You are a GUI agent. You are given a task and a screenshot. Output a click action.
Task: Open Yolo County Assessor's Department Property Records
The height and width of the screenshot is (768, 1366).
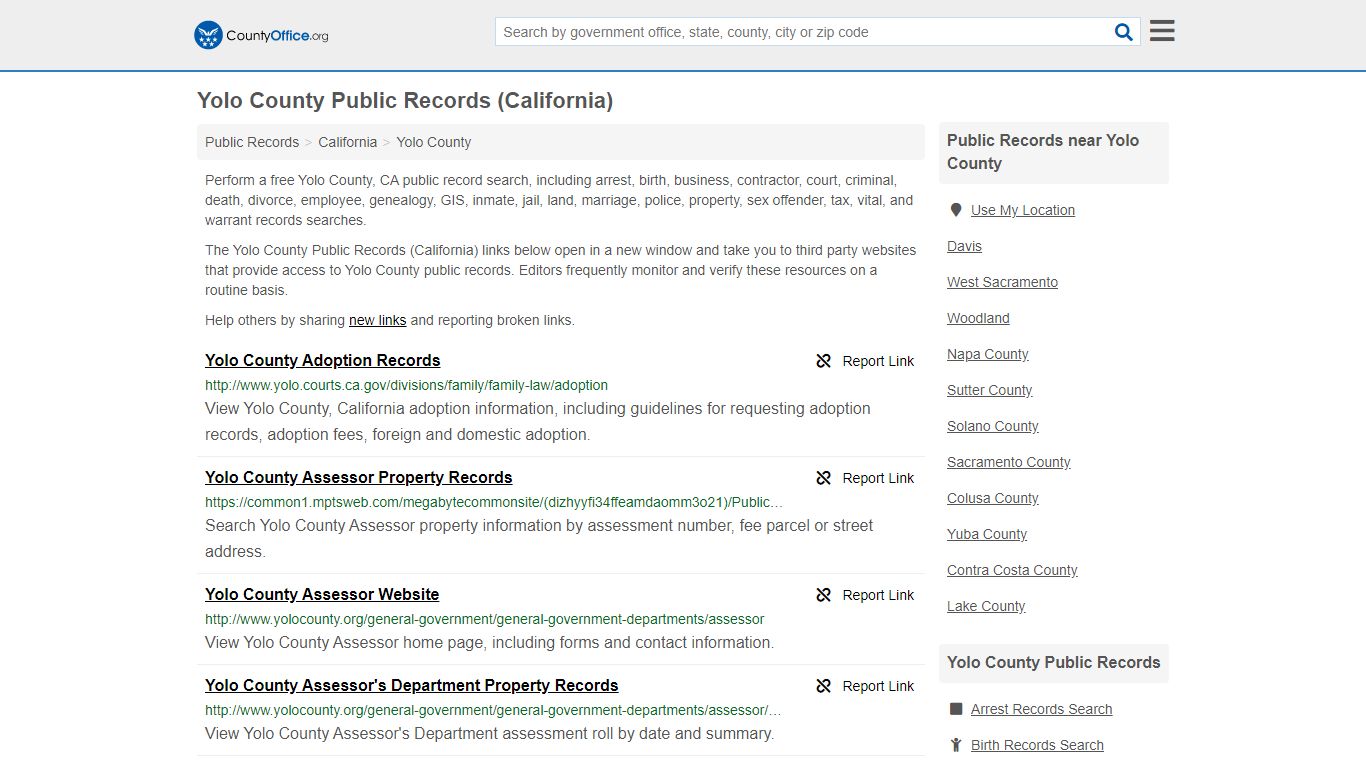[412, 685]
